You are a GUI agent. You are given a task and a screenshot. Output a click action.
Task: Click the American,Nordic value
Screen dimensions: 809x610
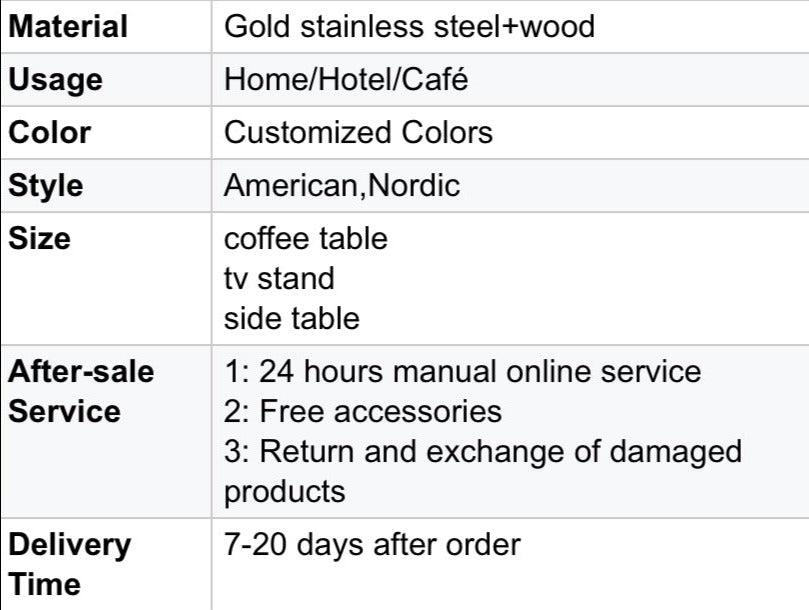point(342,186)
